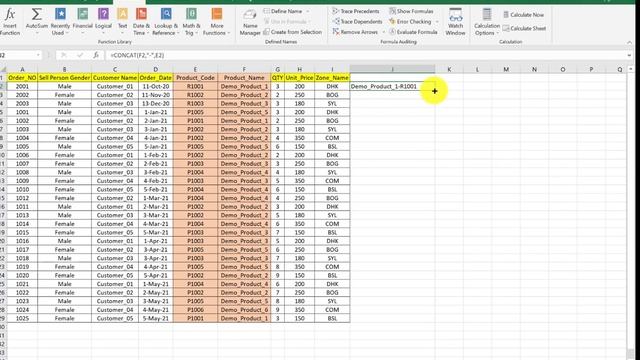This screenshot has width=640, height=360.
Task: Click Calculate Sheet
Action: [524, 28]
